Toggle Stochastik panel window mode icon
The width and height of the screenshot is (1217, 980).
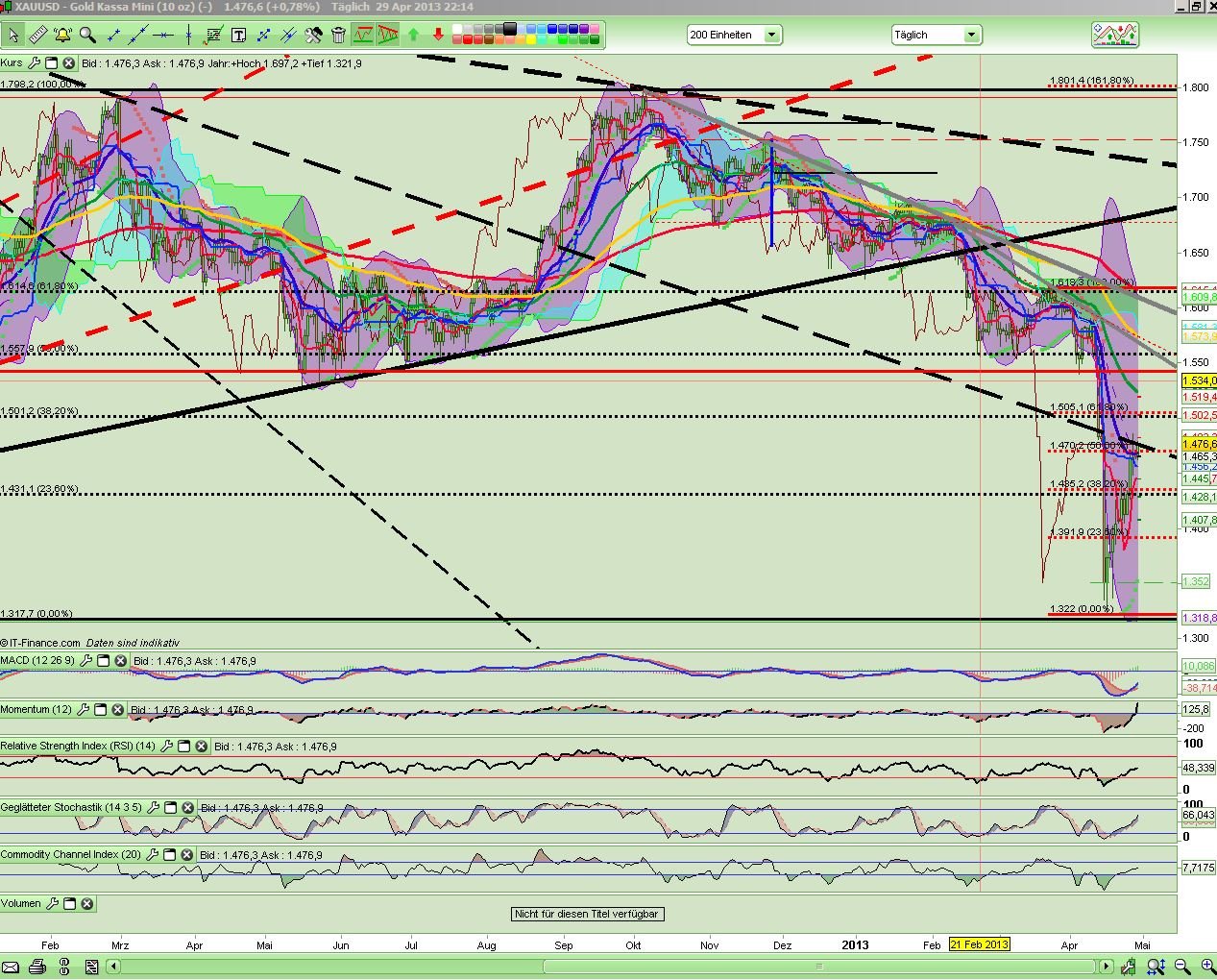click(170, 808)
